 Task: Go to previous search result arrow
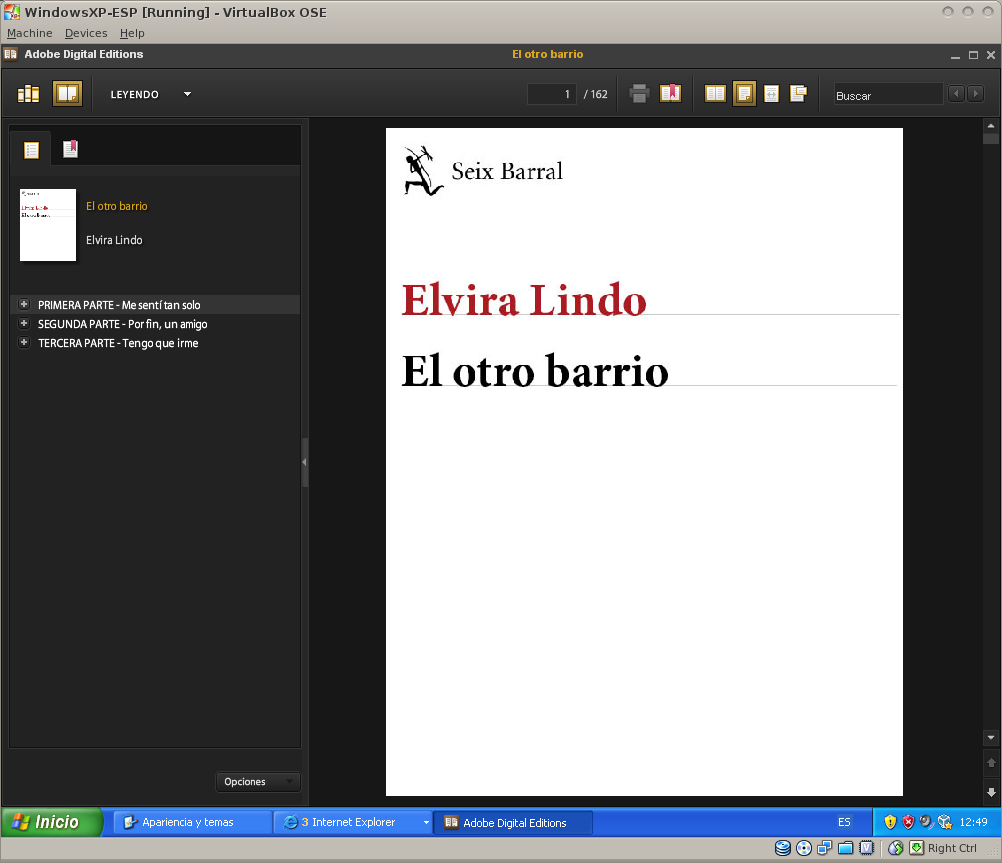[957, 94]
